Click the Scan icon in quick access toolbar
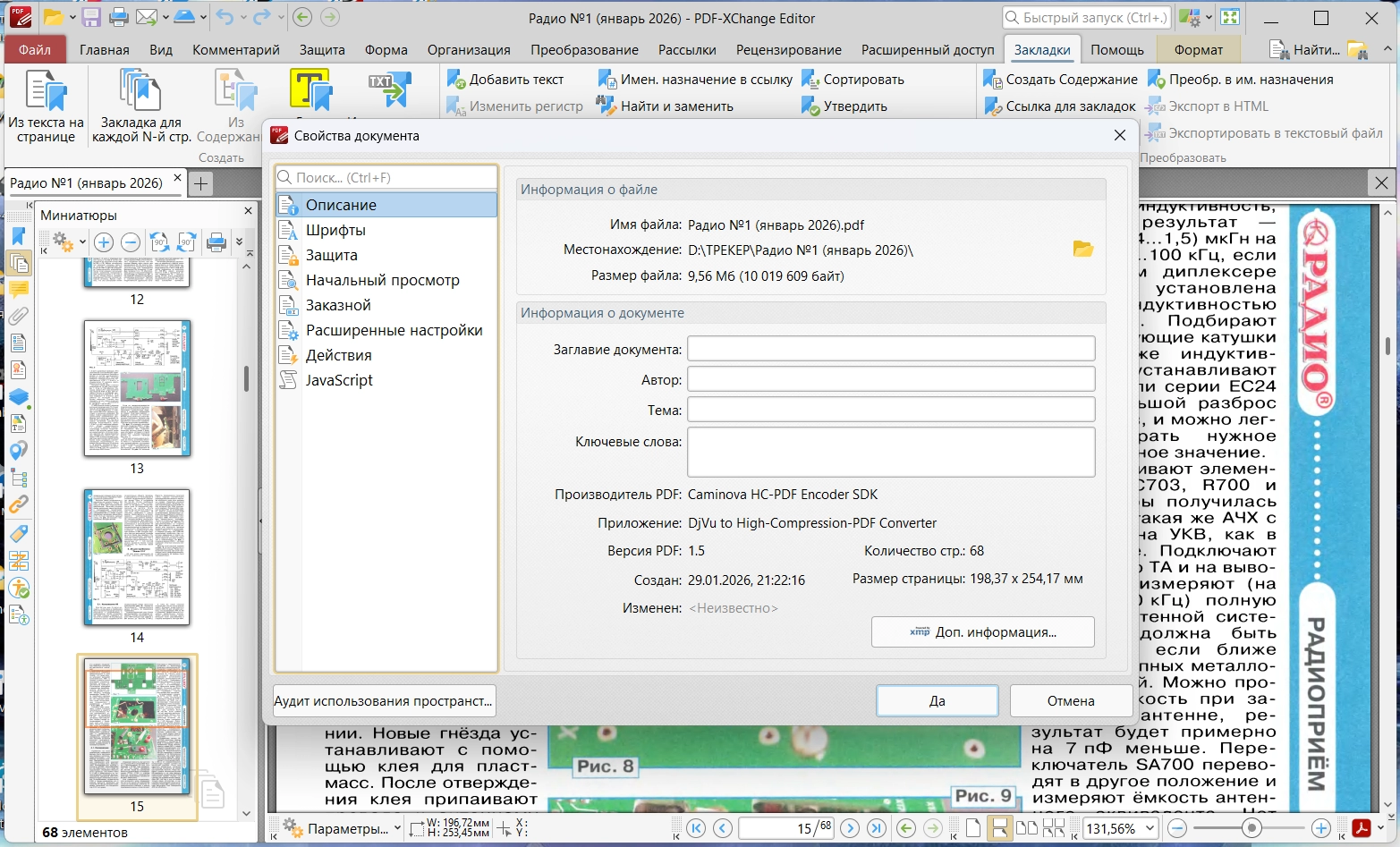The height and width of the screenshot is (847, 1400). tap(185, 17)
